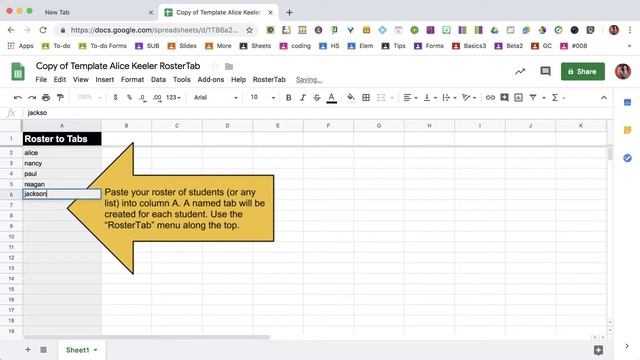Open a new browser tab plus

pyautogui.click(x=289, y=13)
